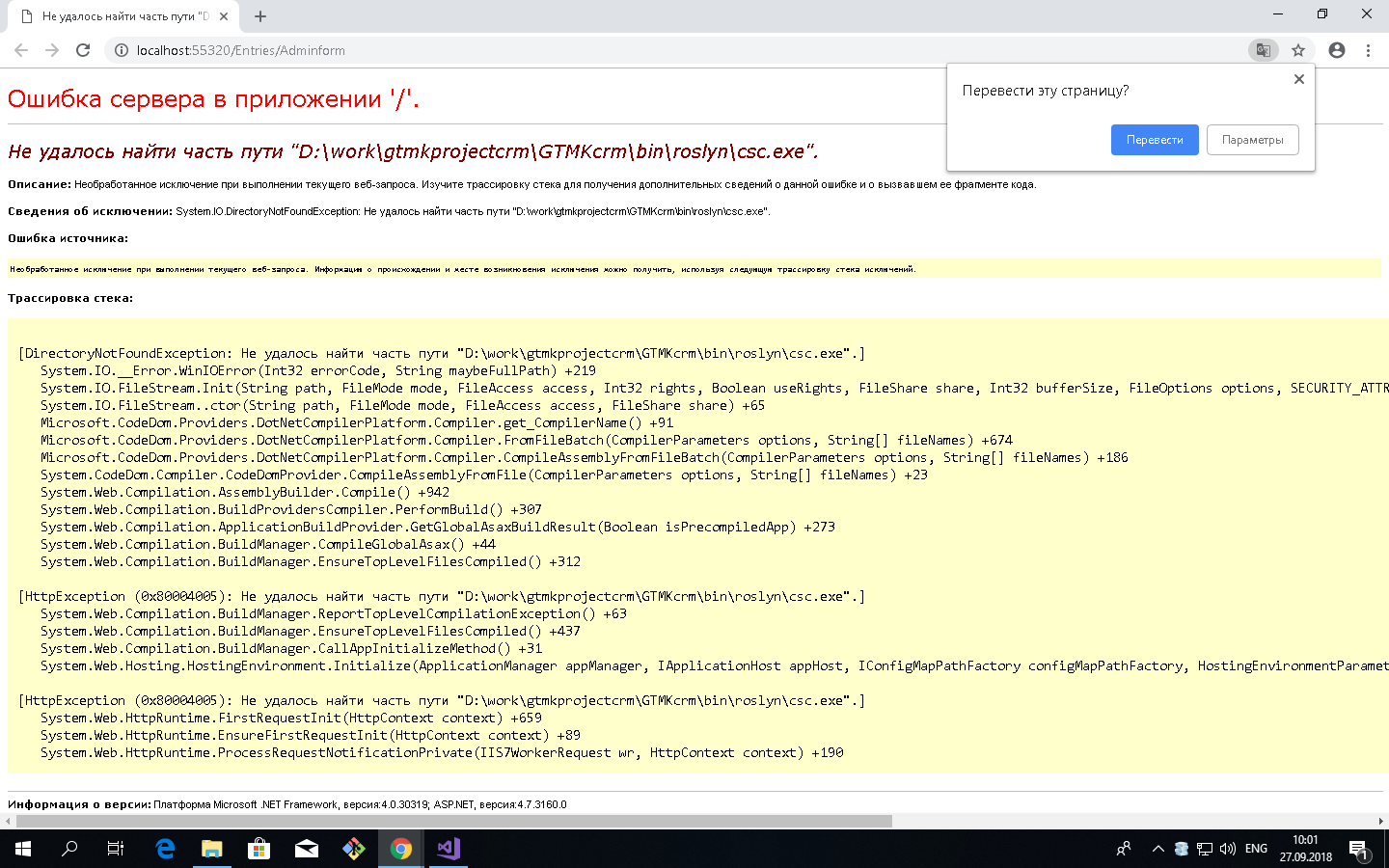Screen dimensions: 1389x868
Task: Switch to Visual Studio on the taskbar
Action: tap(449, 849)
